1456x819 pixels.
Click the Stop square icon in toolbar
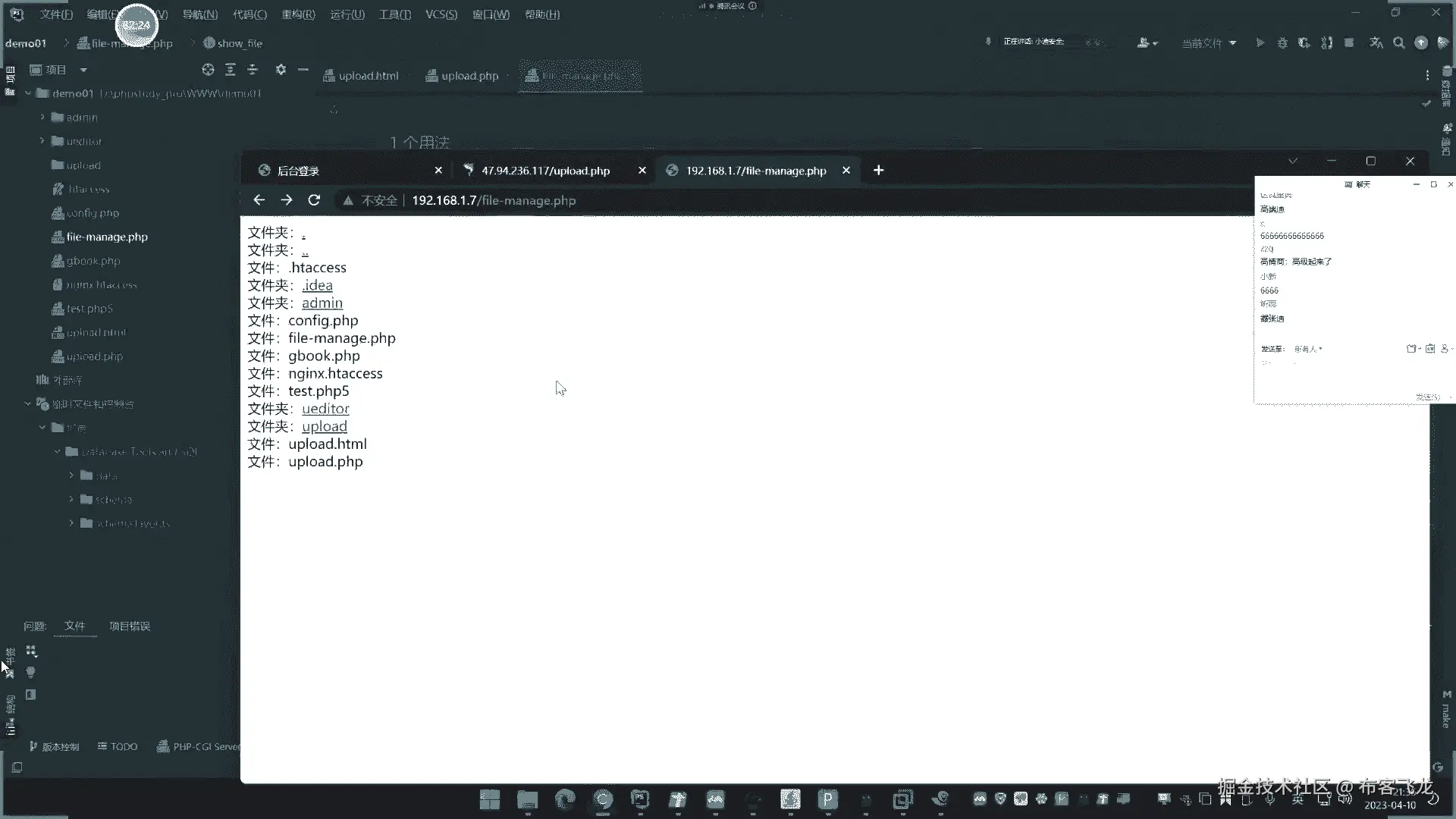click(1349, 43)
